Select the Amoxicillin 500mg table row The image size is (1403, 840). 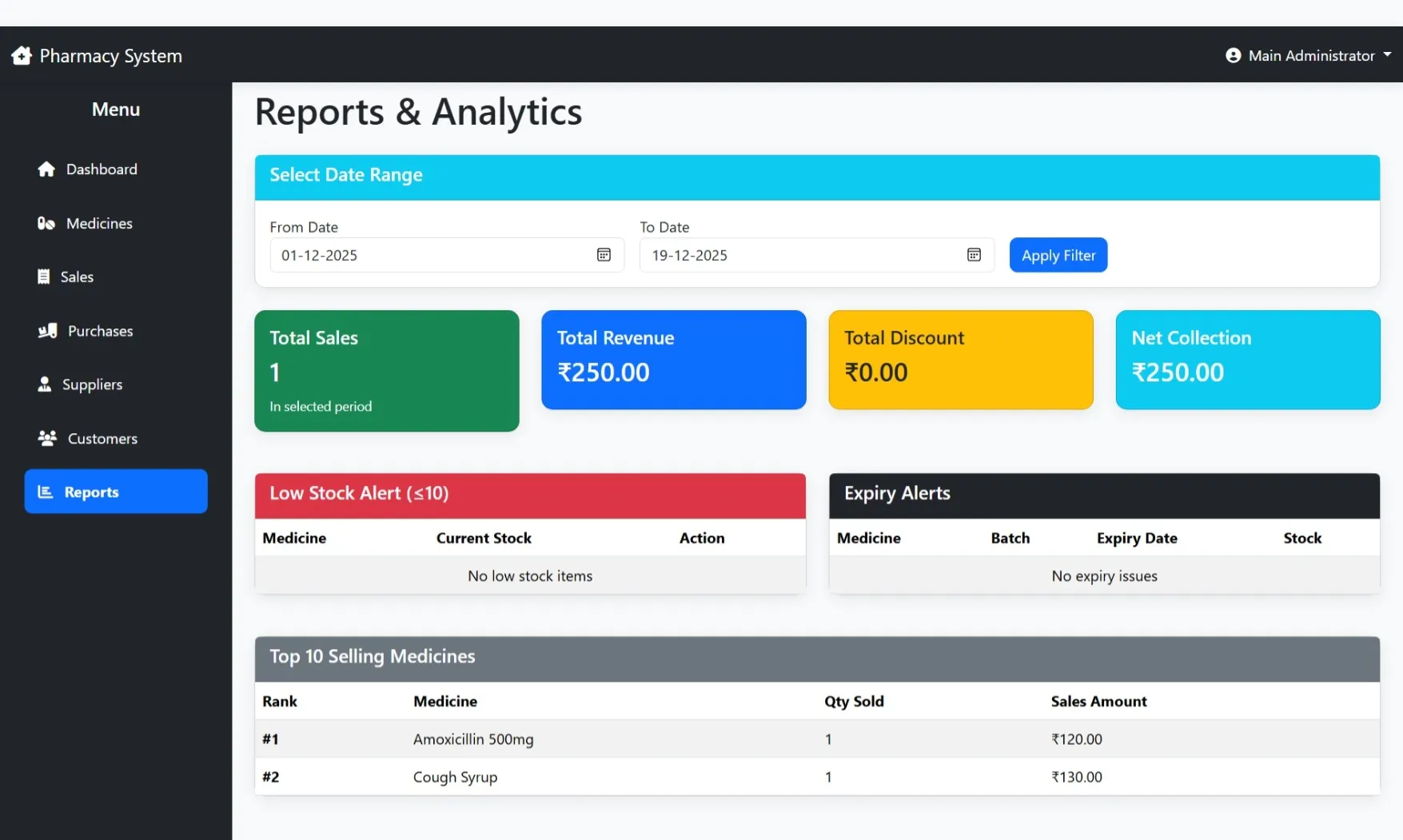[816, 739]
